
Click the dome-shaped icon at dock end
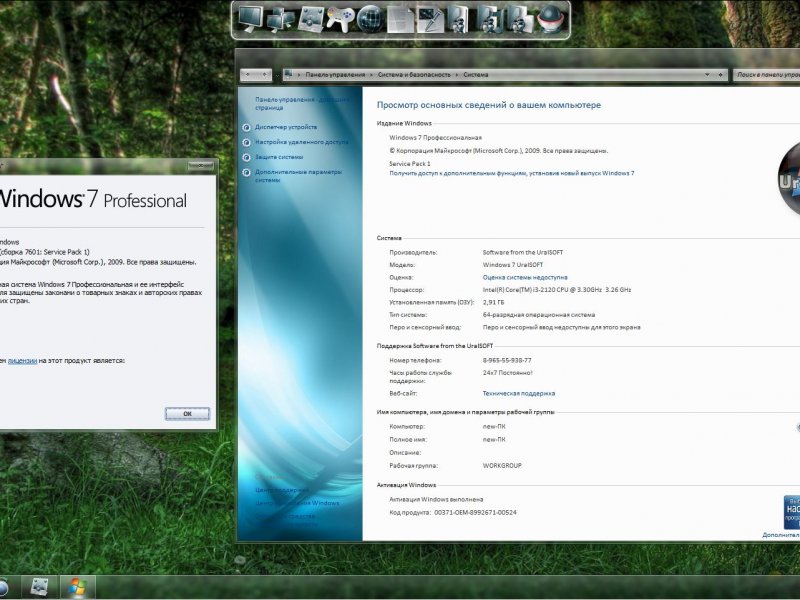[x=550, y=20]
